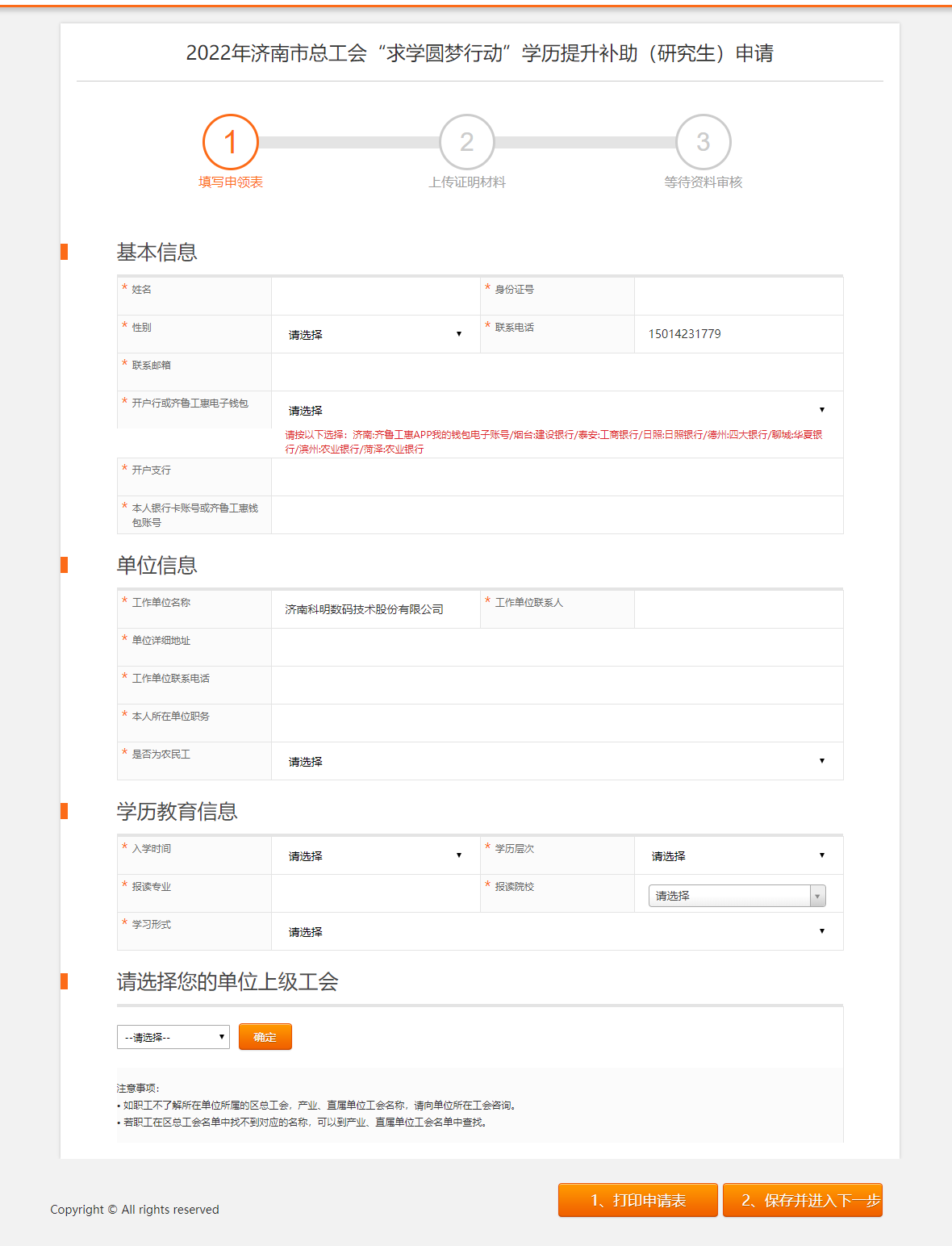
Task: Open the 学习形式 dropdown
Action: coord(557,931)
